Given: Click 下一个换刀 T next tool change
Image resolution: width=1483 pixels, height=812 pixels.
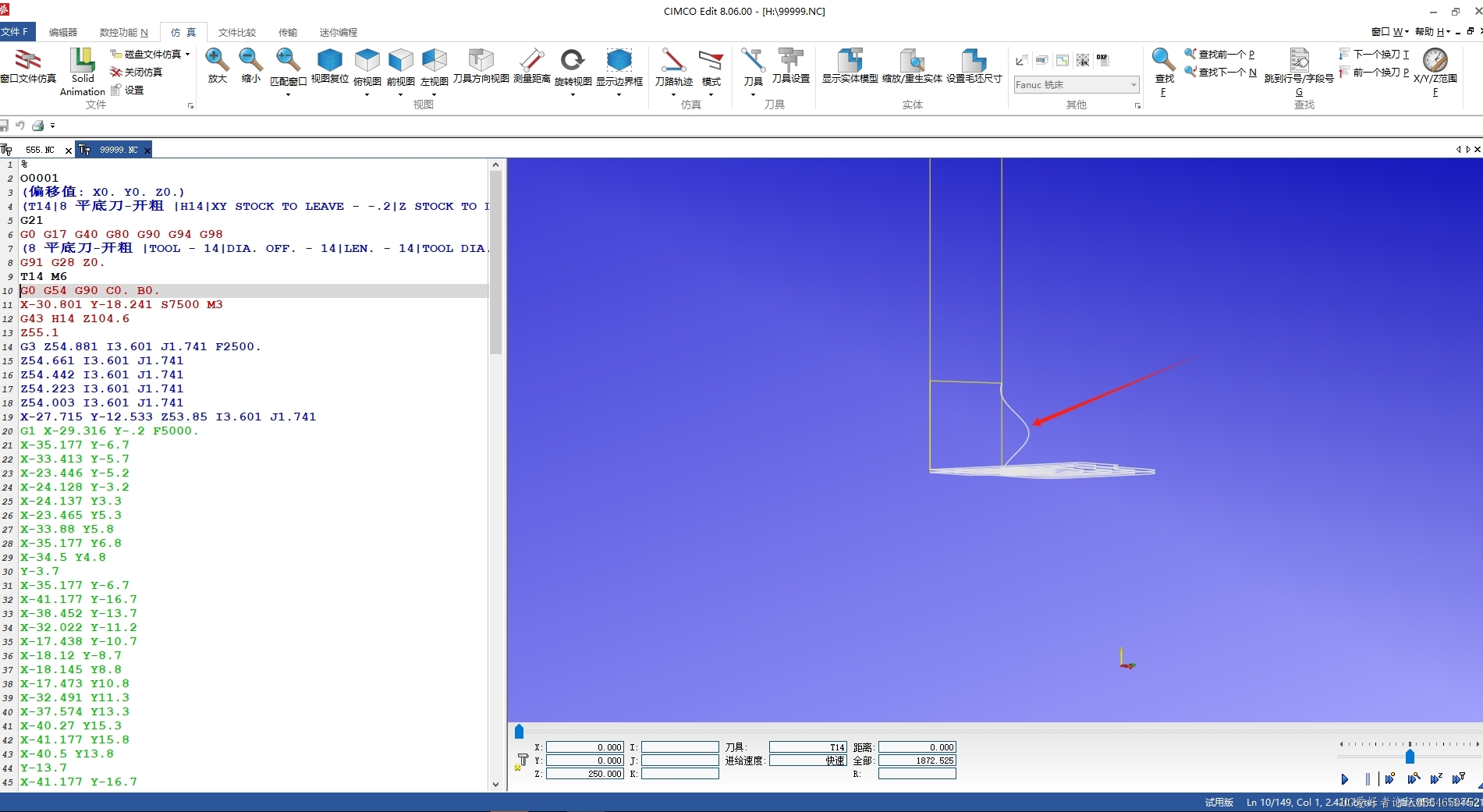Looking at the screenshot, I should point(1374,54).
